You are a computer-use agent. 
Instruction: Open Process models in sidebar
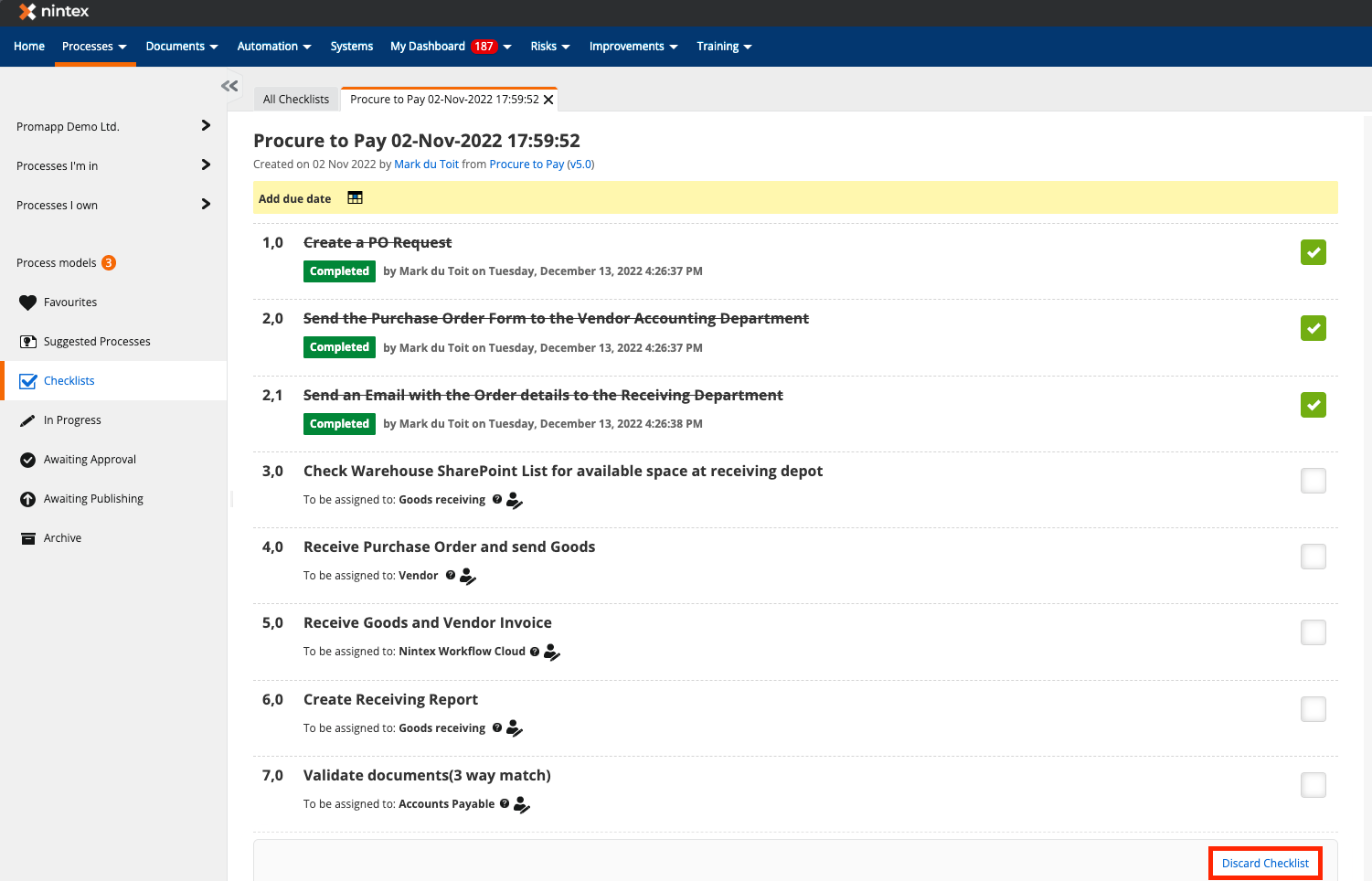click(x=57, y=263)
